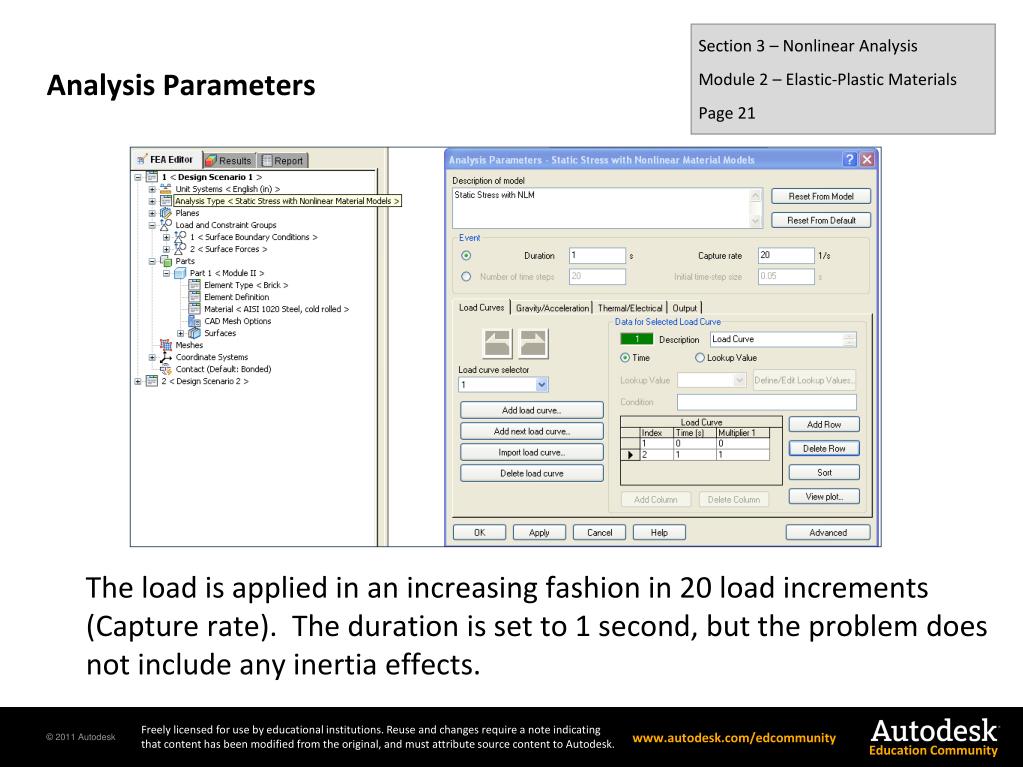
Task: Click the Advanced button
Action: pyautogui.click(x=828, y=532)
